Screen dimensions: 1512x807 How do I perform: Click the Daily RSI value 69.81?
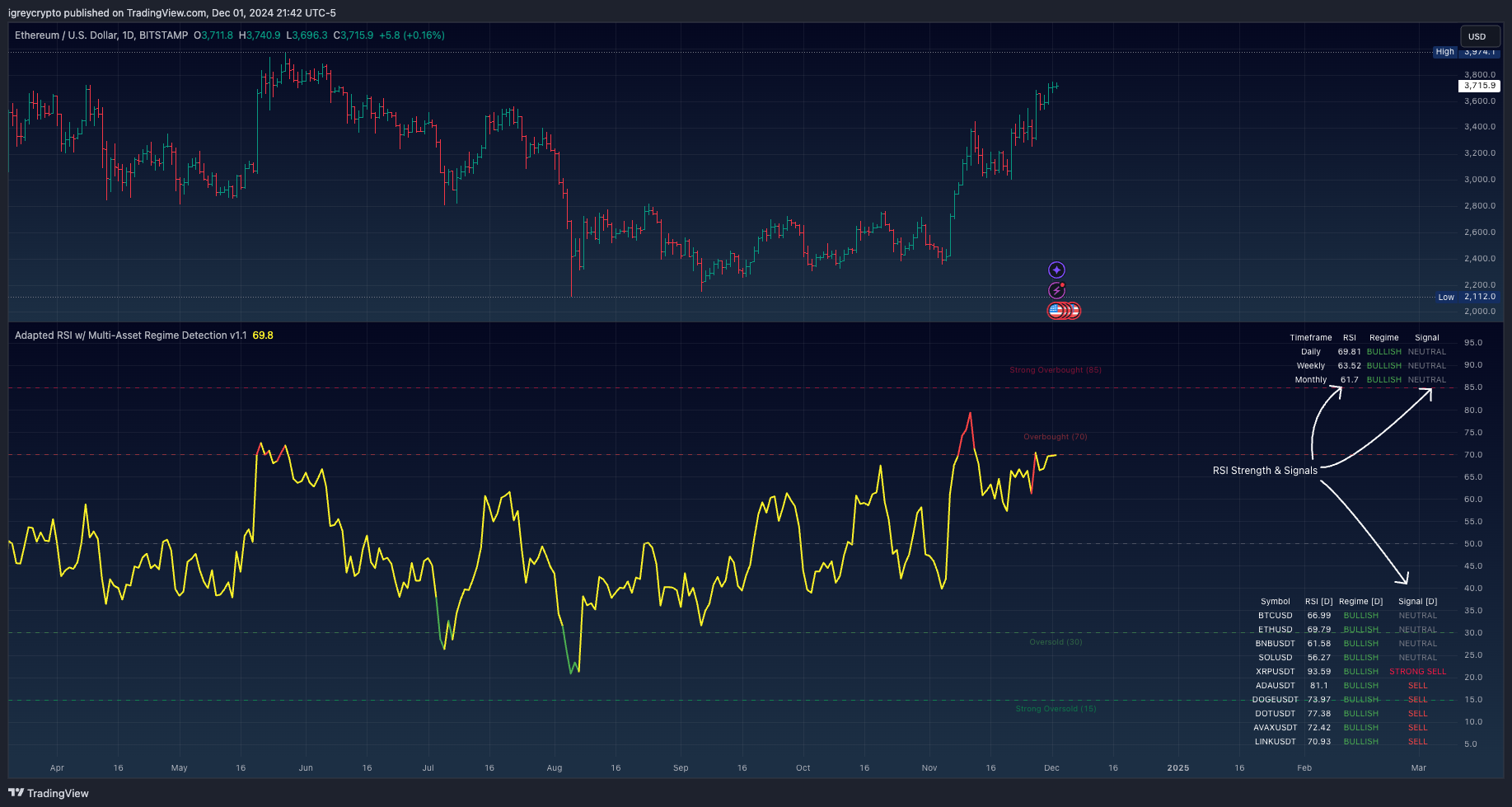1350,352
